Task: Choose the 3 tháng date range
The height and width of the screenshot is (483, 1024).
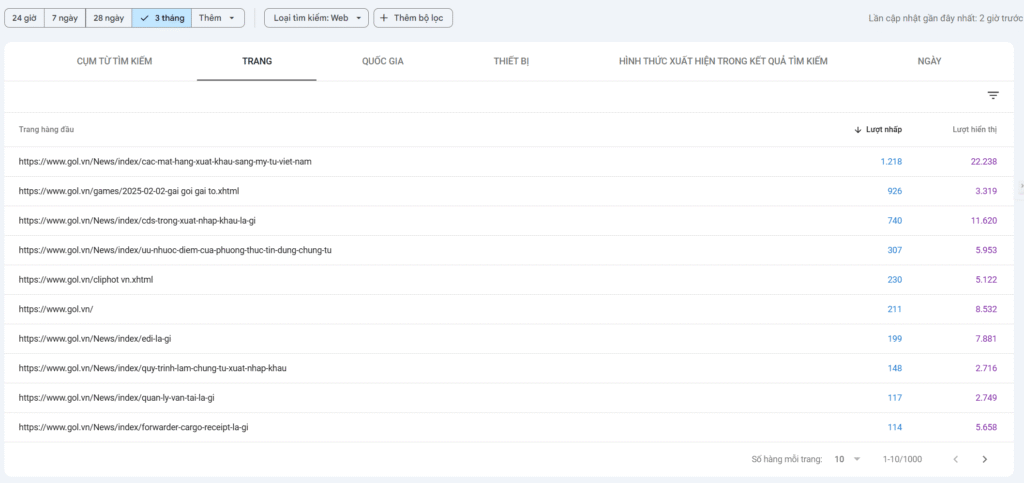Action: click(x=161, y=18)
